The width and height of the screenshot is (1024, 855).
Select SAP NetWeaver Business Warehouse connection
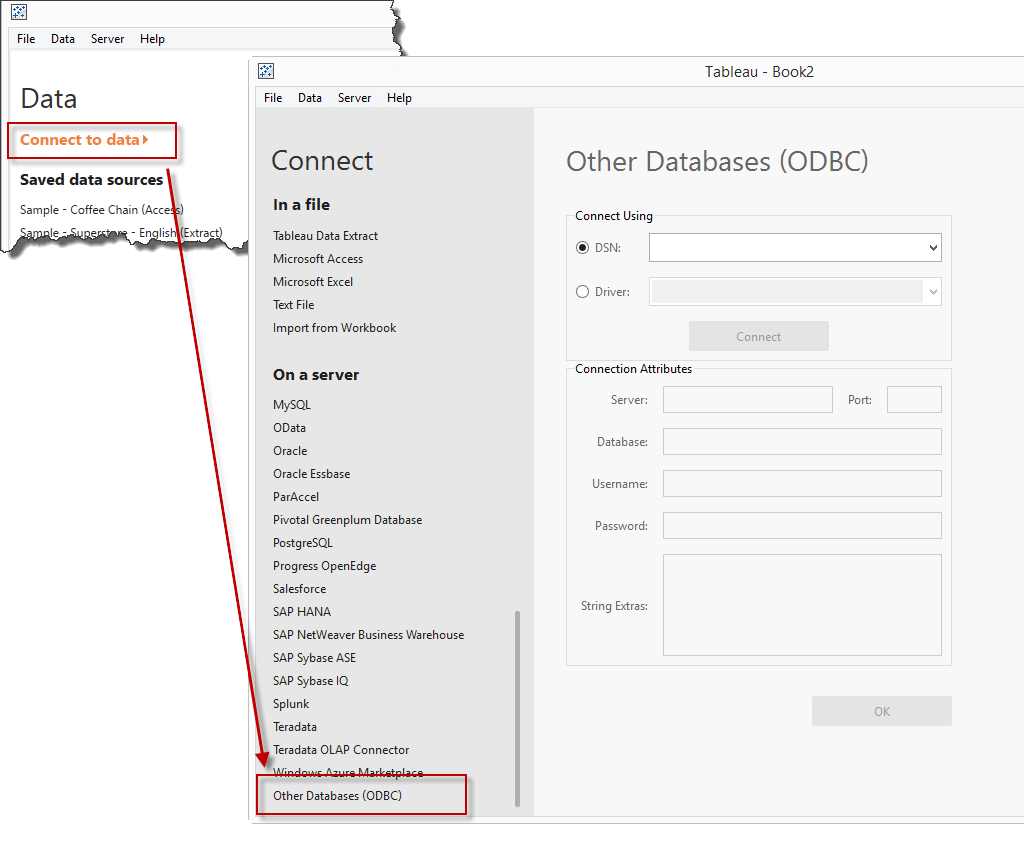pyautogui.click(x=368, y=634)
